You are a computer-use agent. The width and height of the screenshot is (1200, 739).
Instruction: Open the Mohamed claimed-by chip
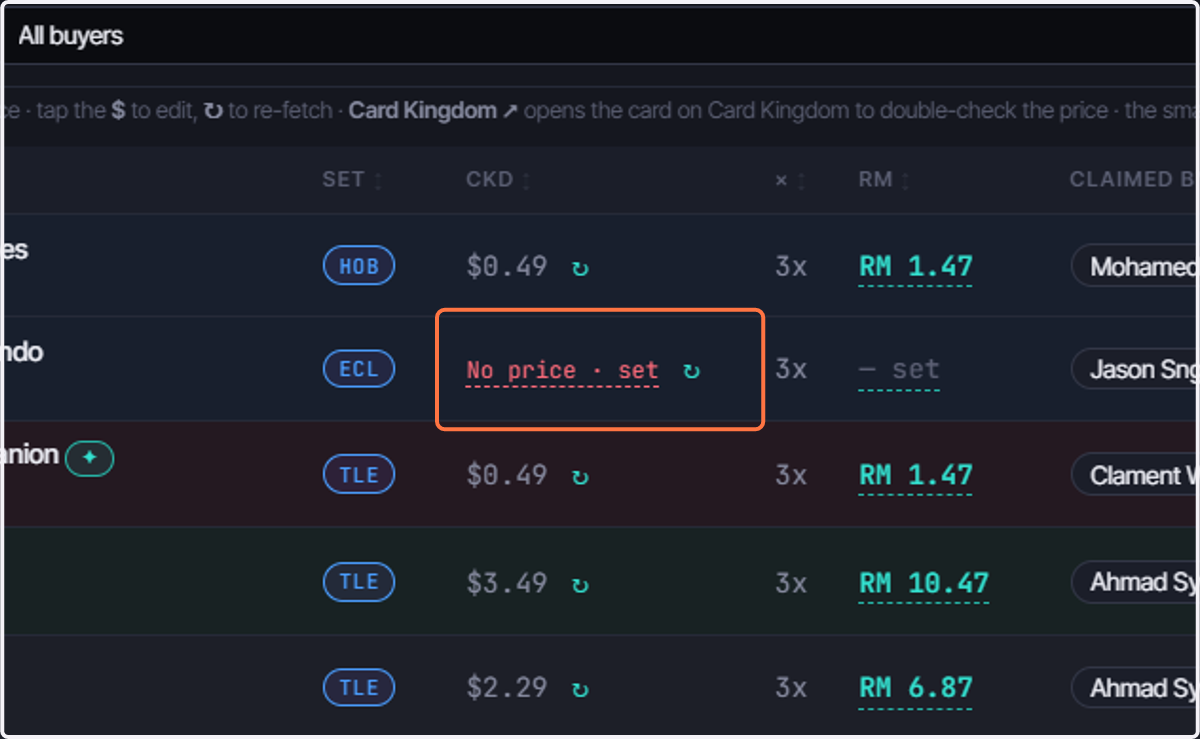point(1135,267)
